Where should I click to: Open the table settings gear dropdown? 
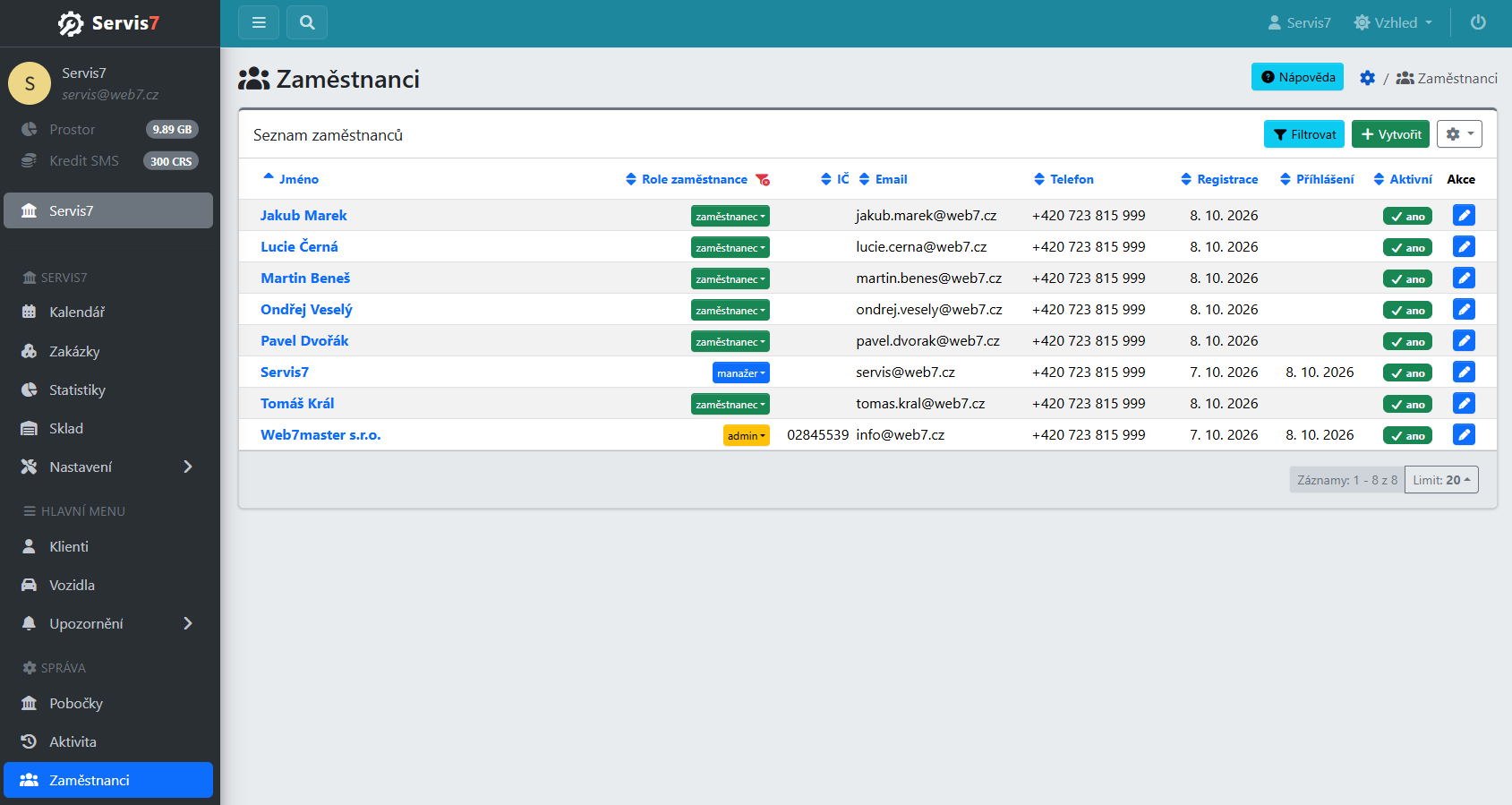1459,134
